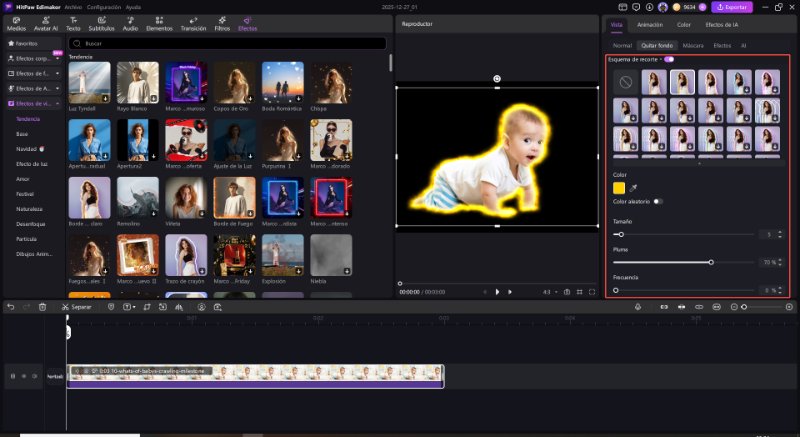Zoom in the timeline with plus icon
The height and width of the screenshot is (437, 800).
tap(789, 307)
